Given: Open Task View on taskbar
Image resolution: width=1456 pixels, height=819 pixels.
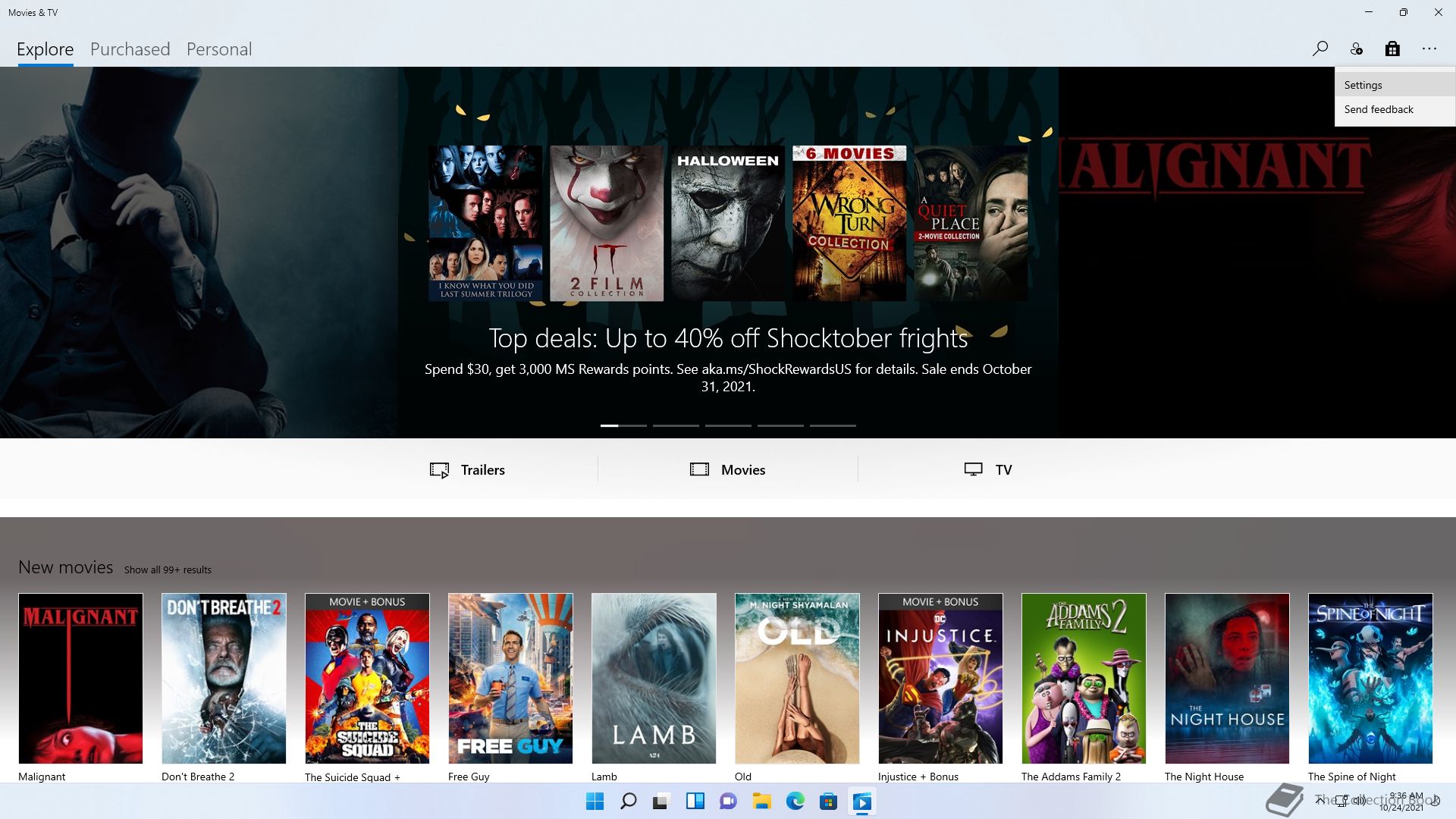Looking at the screenshot, I should (661, 801).
